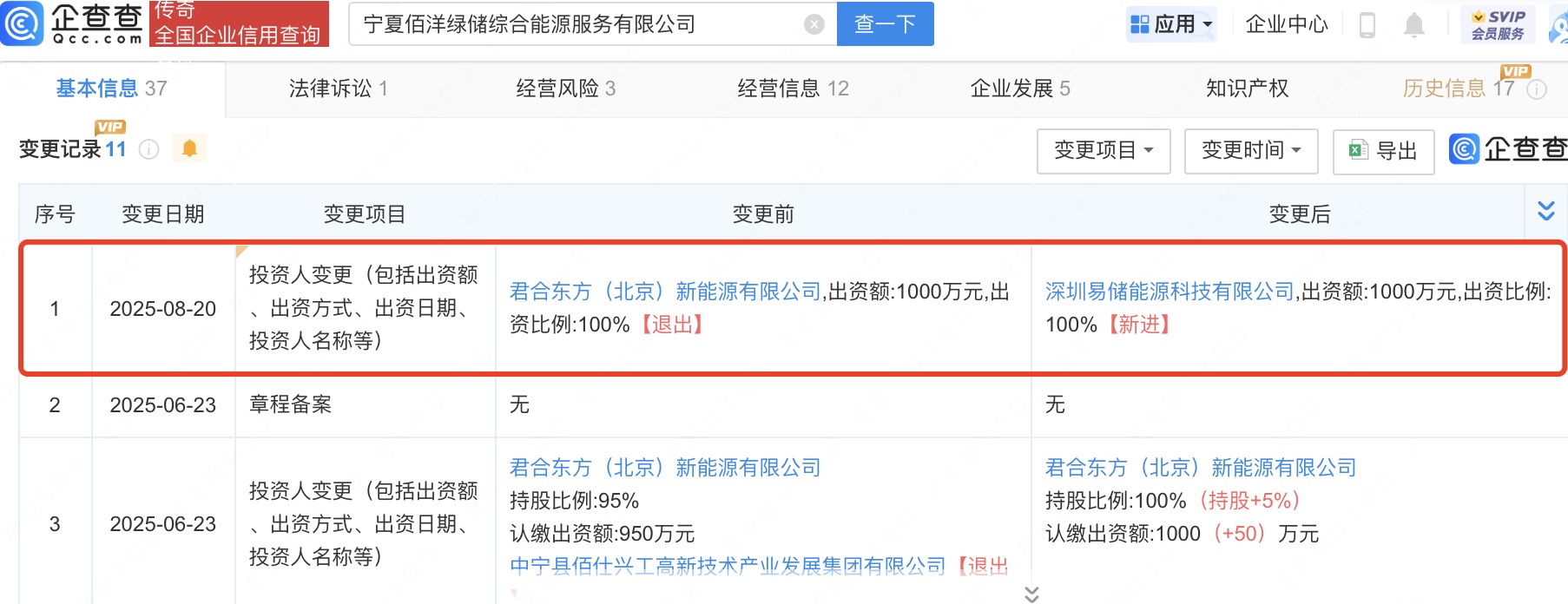1568x604 pixels.
Task: Click the 序号 column header
Action: (55, 214)
